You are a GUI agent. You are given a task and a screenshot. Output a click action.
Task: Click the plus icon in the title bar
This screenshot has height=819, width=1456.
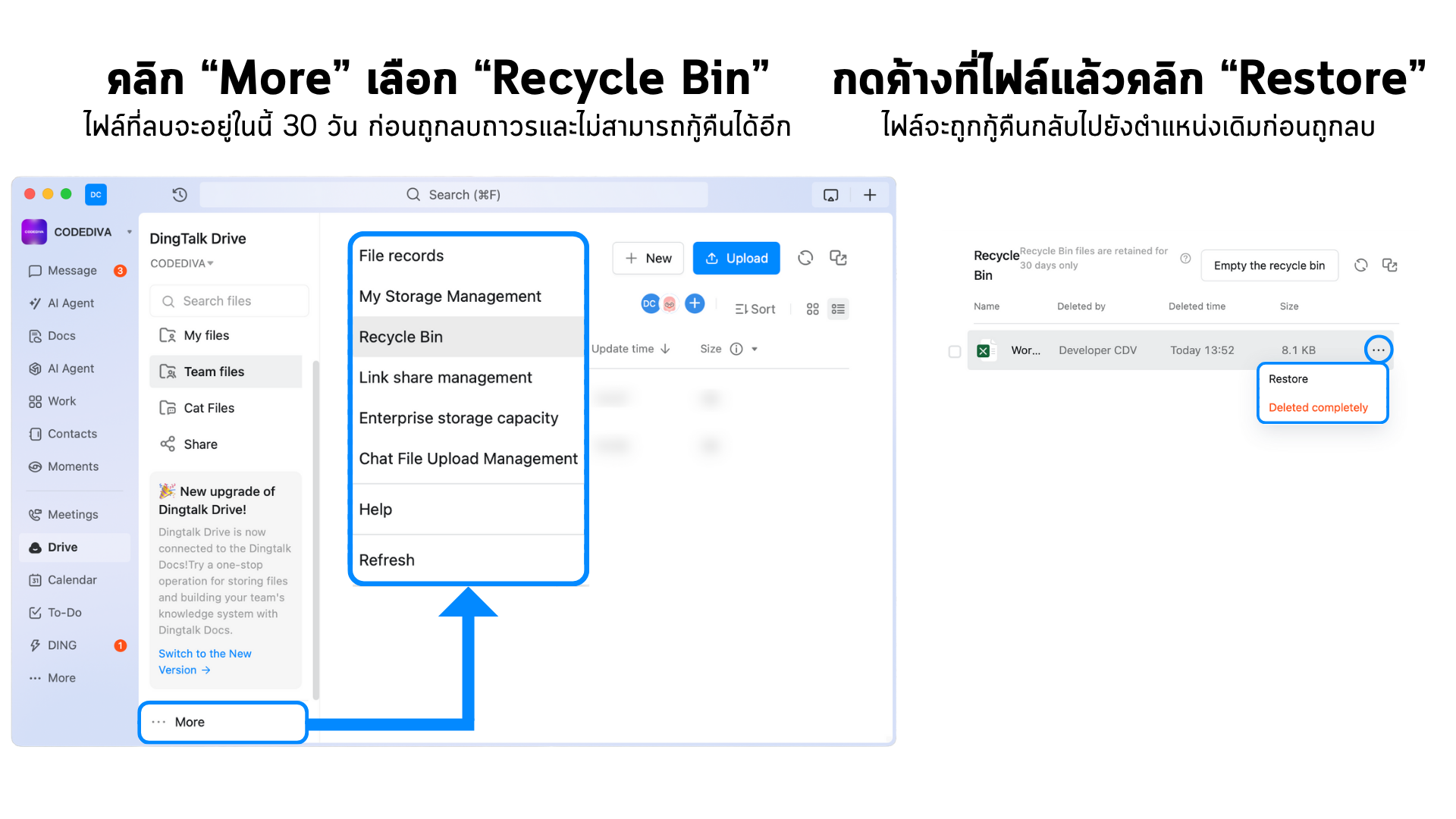point(870,195)
